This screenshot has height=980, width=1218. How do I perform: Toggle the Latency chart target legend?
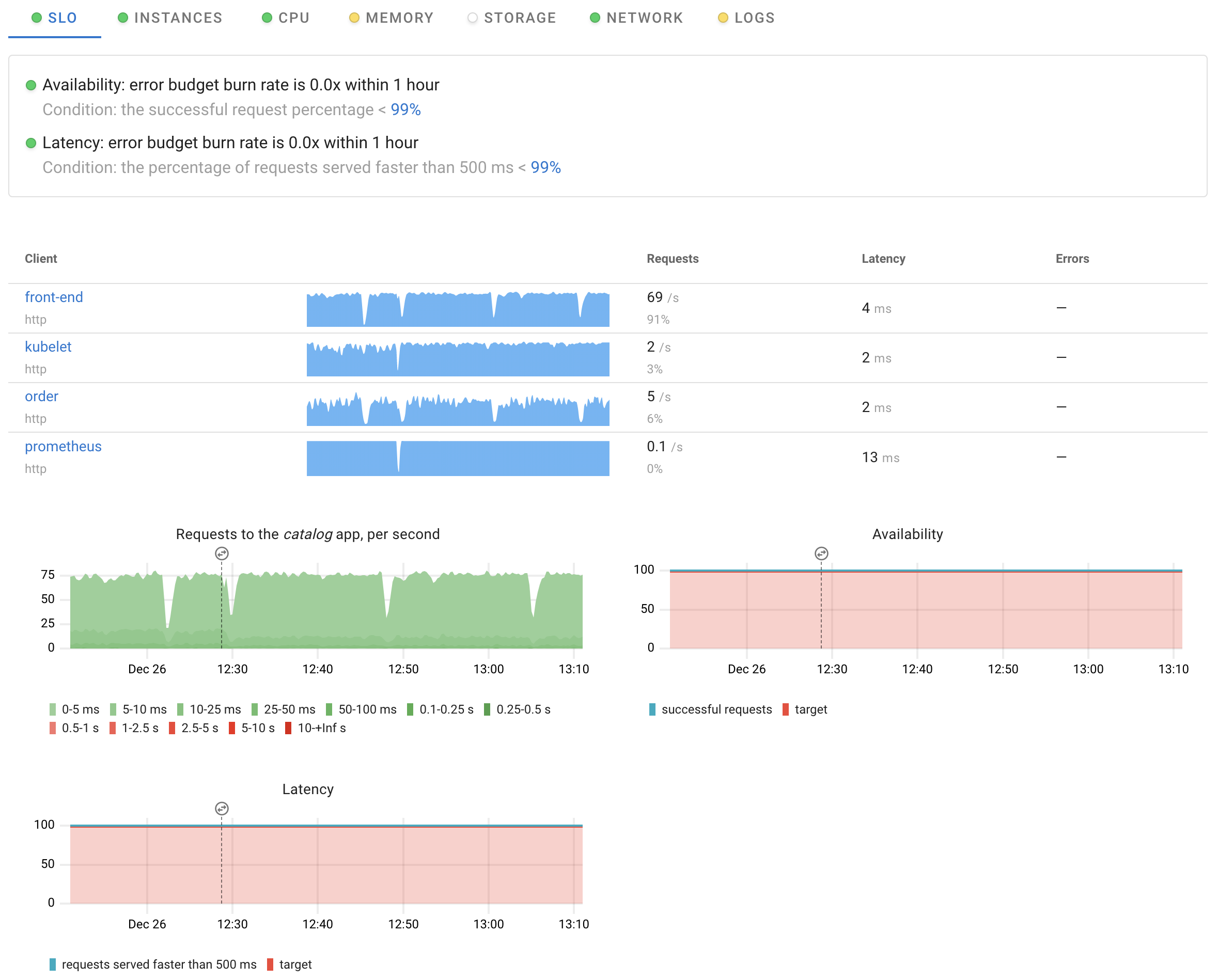pos(289,964)
